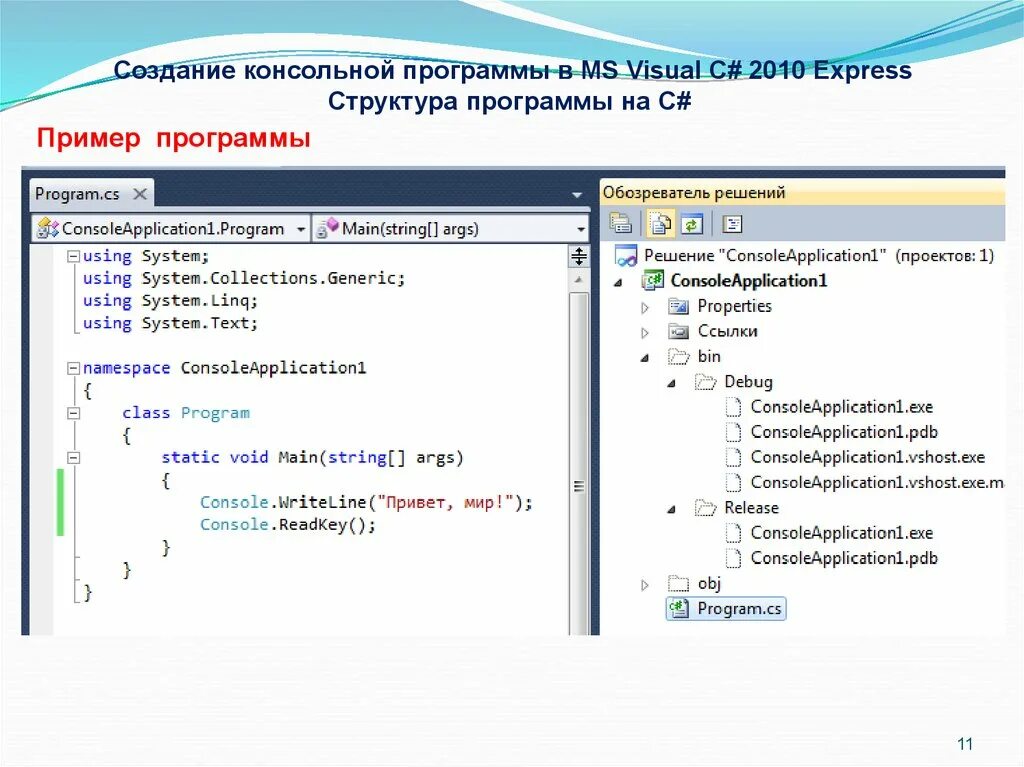
Task: Collapse the using directives block
Action: 74,256
